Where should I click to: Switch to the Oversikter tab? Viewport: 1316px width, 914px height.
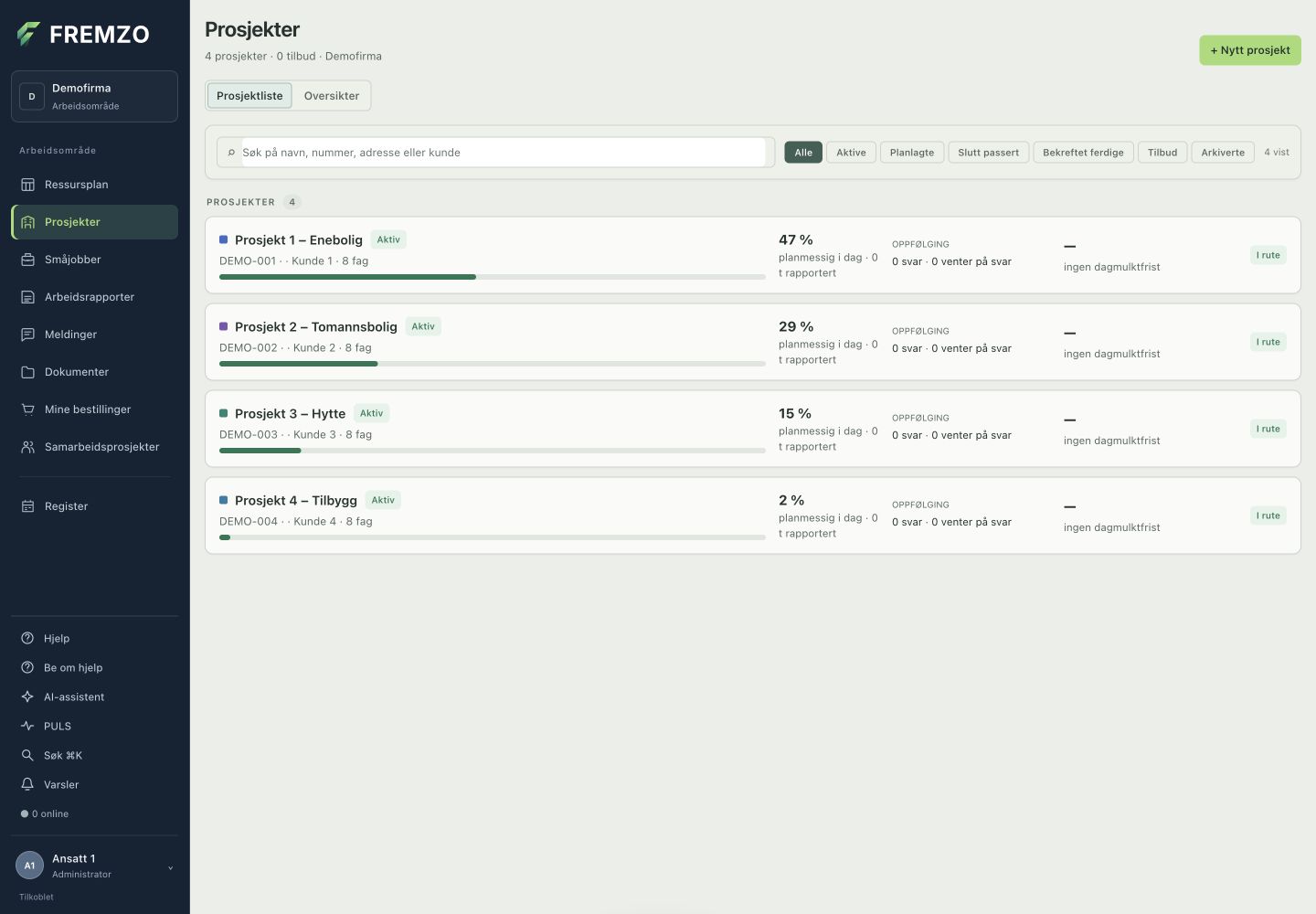tap(332, 96)
